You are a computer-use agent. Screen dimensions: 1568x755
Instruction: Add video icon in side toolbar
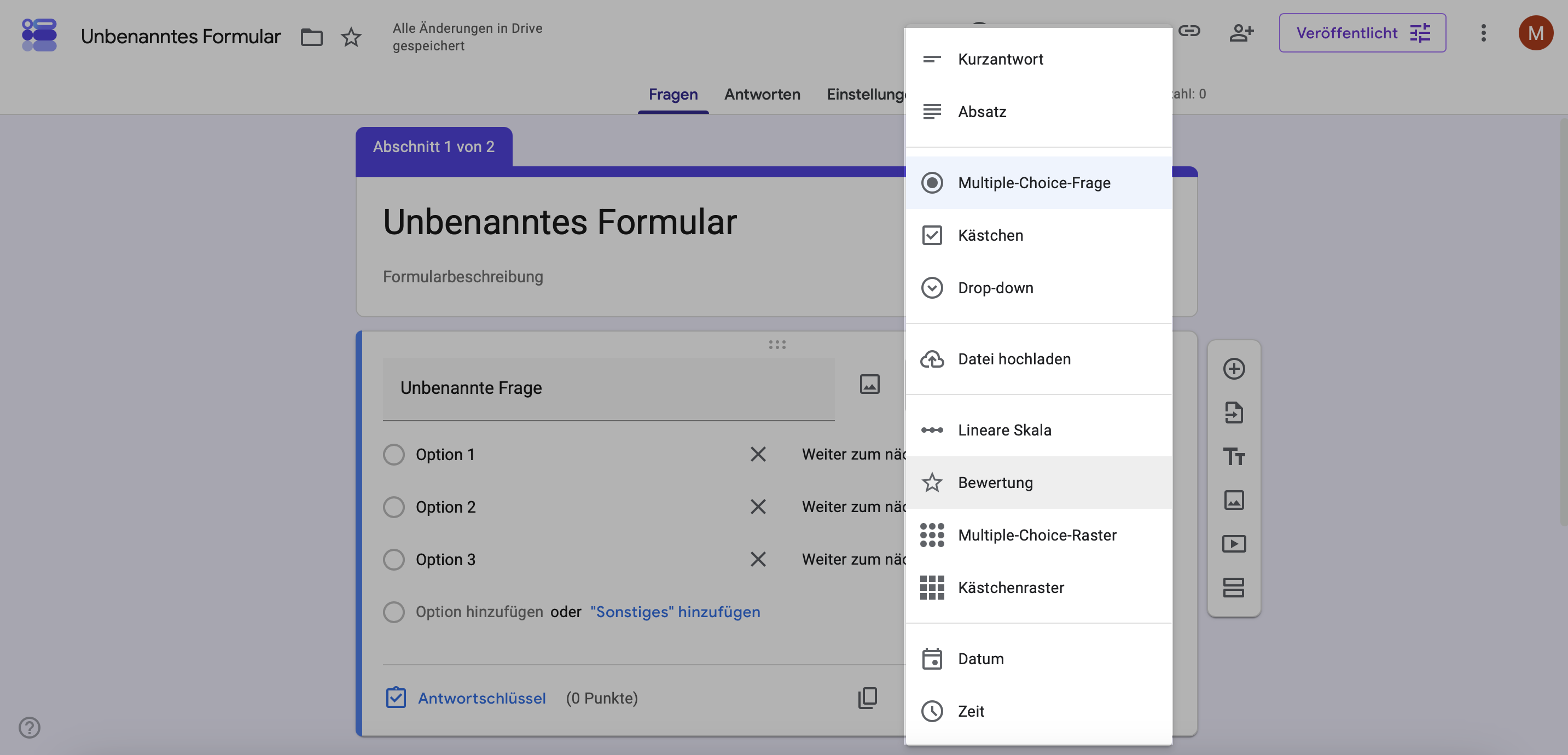1234,544
